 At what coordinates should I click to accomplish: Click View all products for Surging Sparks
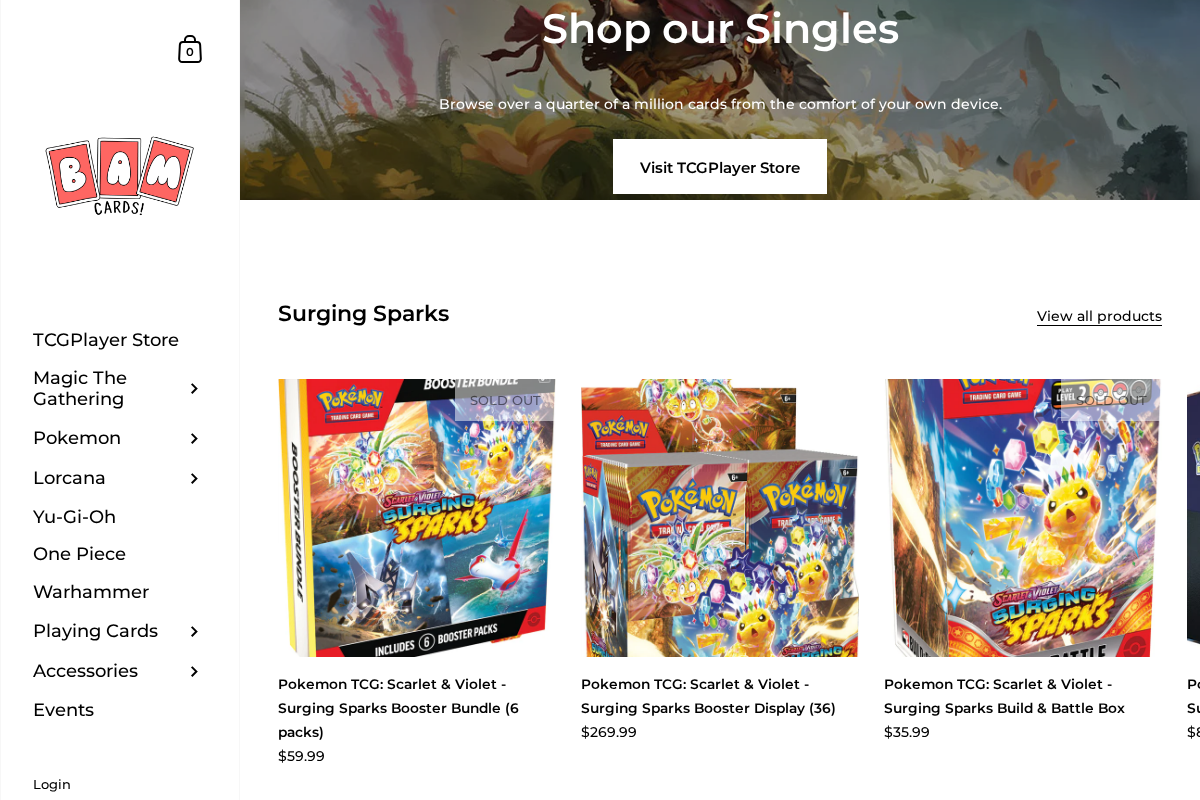[1099, 315]
